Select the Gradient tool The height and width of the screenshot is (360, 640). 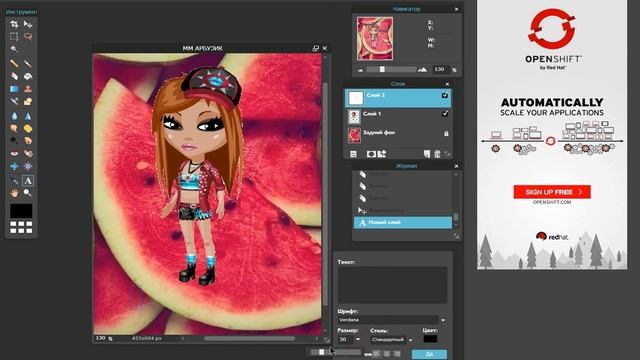click(14, 89)
